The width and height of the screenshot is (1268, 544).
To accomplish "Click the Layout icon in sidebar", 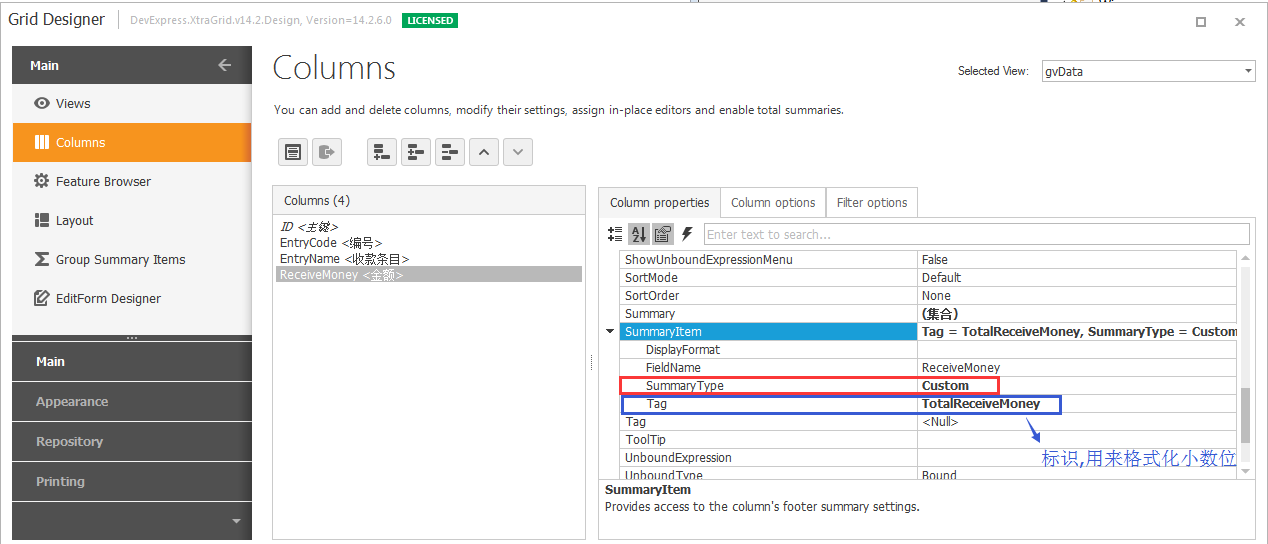I will click(42, 220).
